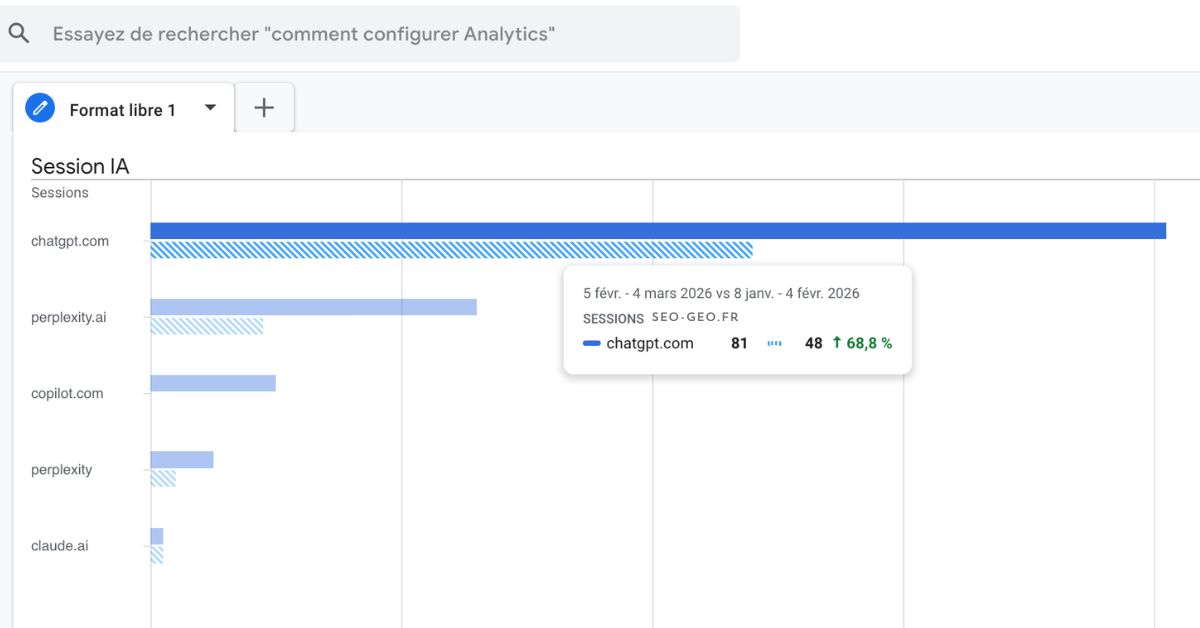Open the Format libre 1 tab
The width and height of the screenshot is (1200, 628).
point(123,110)
